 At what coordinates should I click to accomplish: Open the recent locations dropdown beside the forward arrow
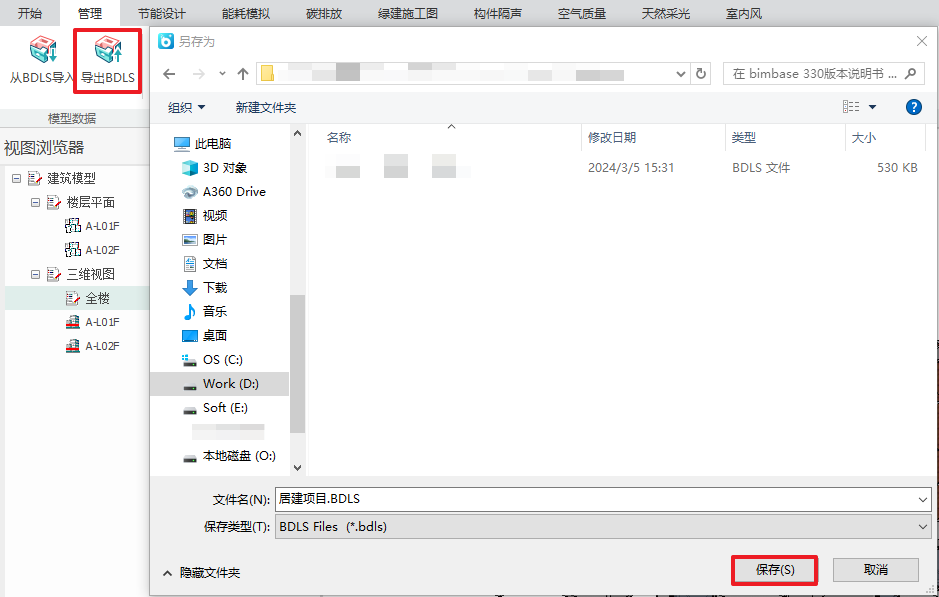222,74
